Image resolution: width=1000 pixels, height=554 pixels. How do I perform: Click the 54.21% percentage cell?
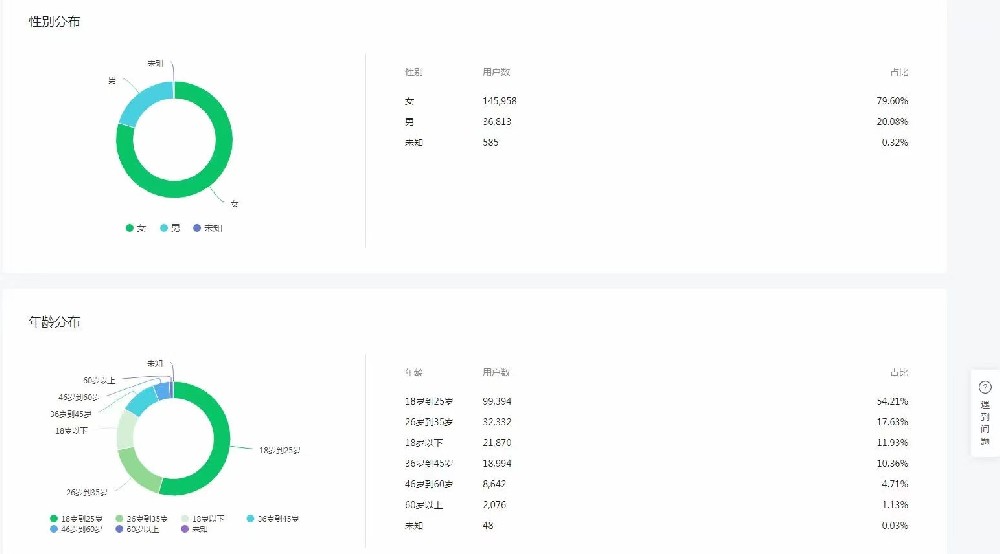tap(892, 402)
